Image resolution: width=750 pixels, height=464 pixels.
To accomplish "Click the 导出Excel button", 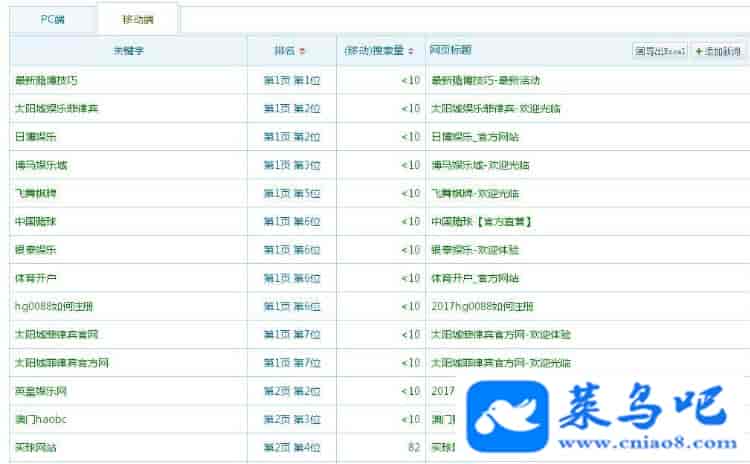I will pos(660,51).
